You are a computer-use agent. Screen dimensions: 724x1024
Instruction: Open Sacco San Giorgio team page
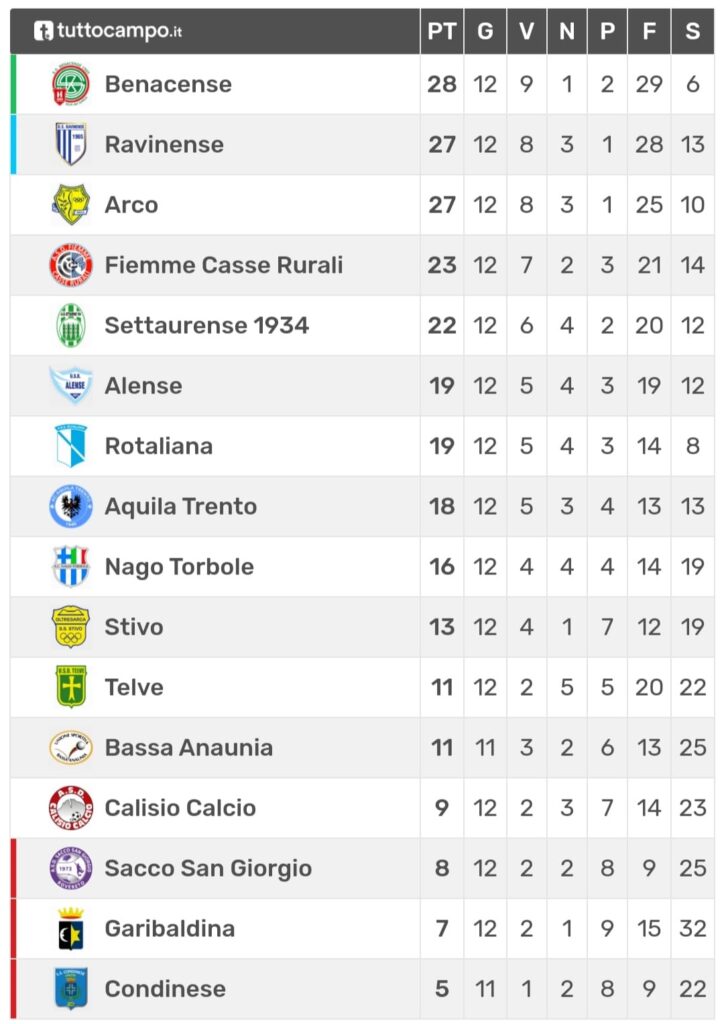point(208,869)
